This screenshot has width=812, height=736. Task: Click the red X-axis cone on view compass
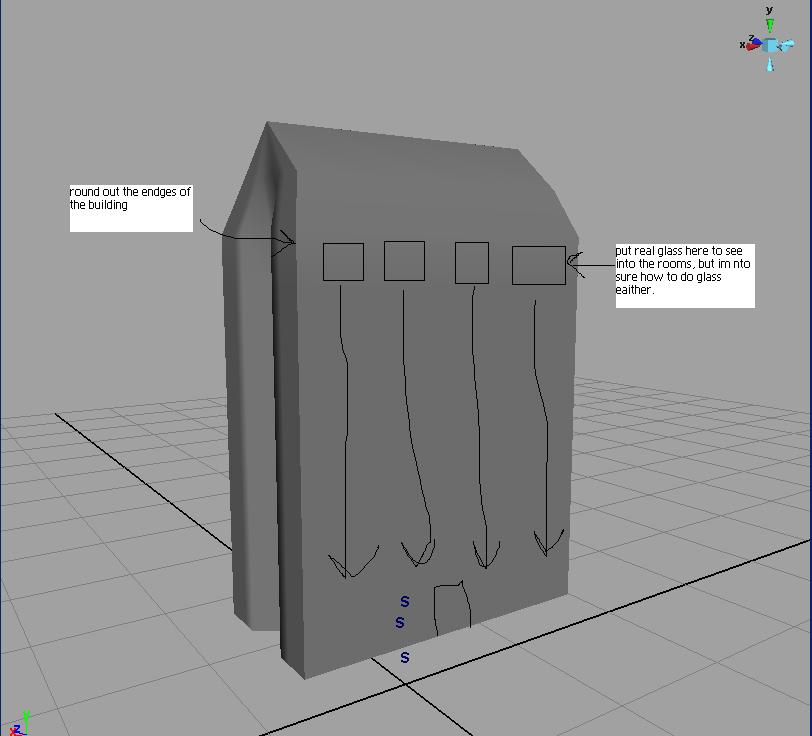tap(753, 47)
